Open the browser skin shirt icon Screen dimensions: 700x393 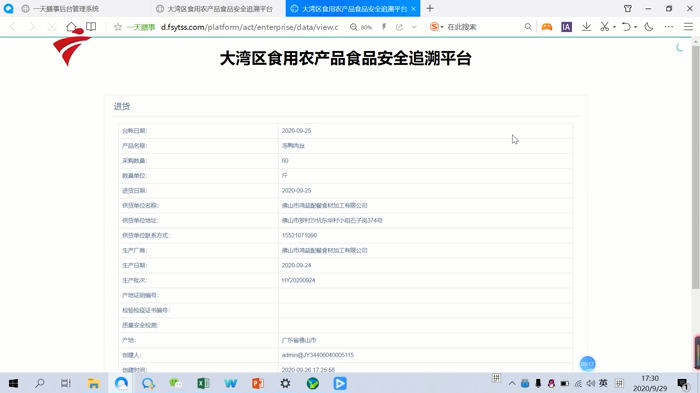(x=628, y=8)
